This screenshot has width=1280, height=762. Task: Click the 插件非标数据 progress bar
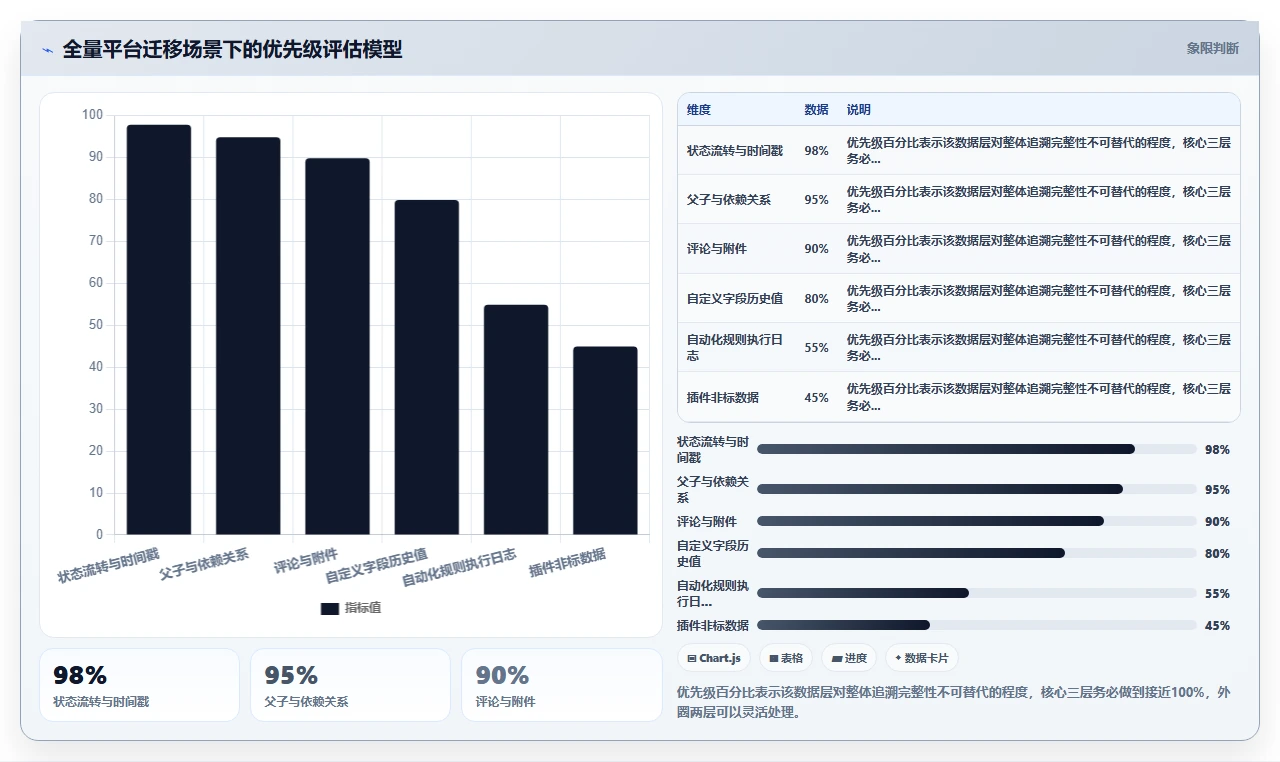(977, 625)
